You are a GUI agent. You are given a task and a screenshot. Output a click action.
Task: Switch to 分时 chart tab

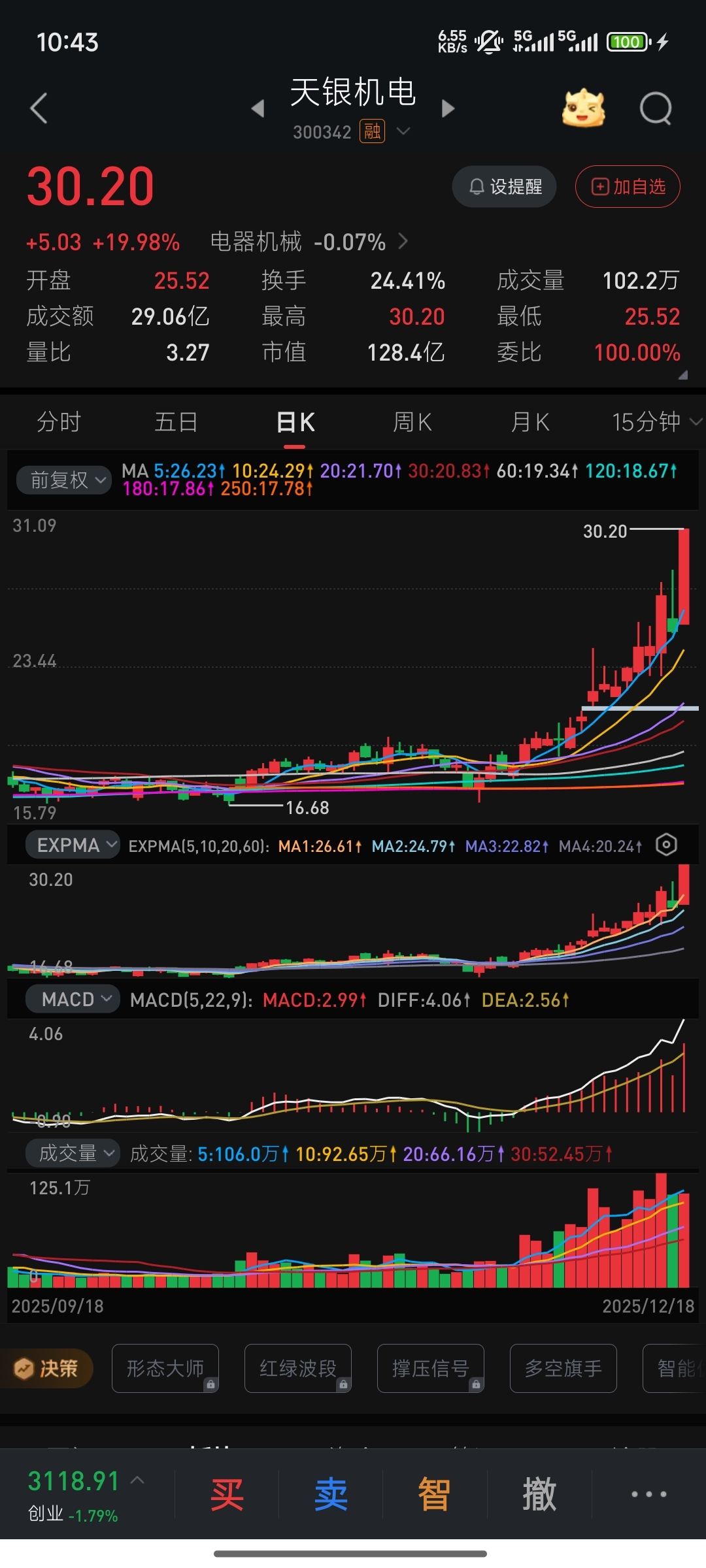(59, 422)
